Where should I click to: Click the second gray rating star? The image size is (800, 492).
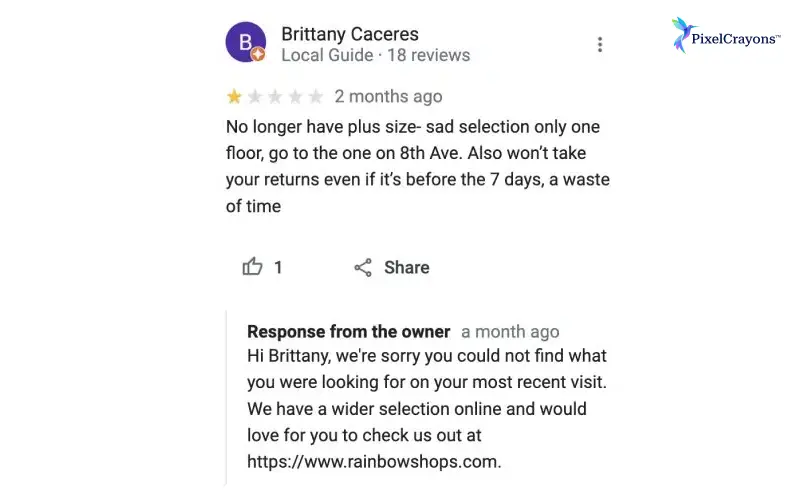coord(255,97)
